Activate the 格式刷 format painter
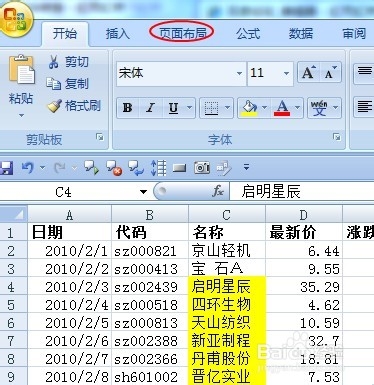374x385 pixels. pos(74,106)
